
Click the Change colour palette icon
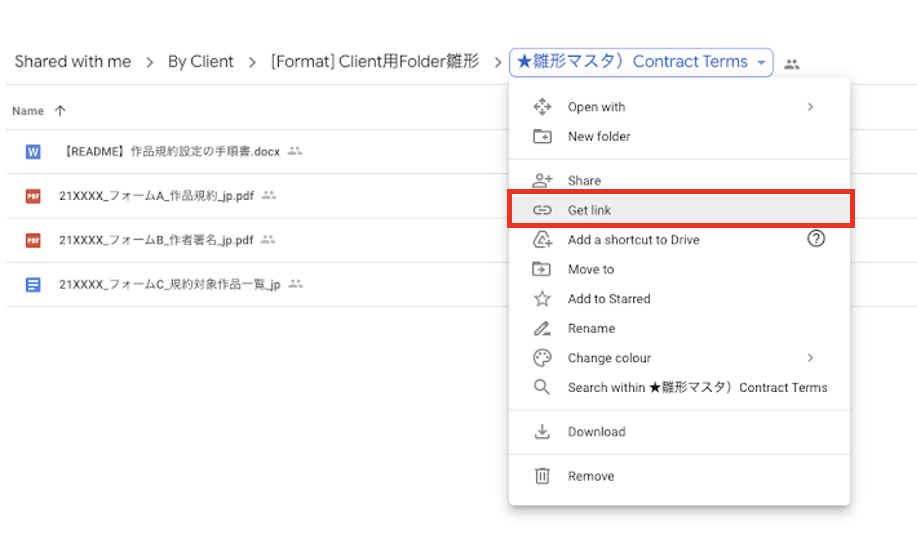point(542,358)
